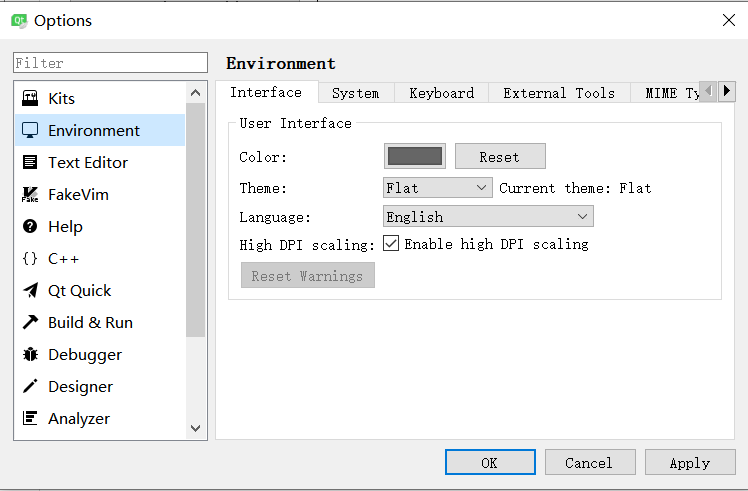Switch to the MIME Types tab
The width and height of the screenshot is (748, 491).
coord(666,93)
